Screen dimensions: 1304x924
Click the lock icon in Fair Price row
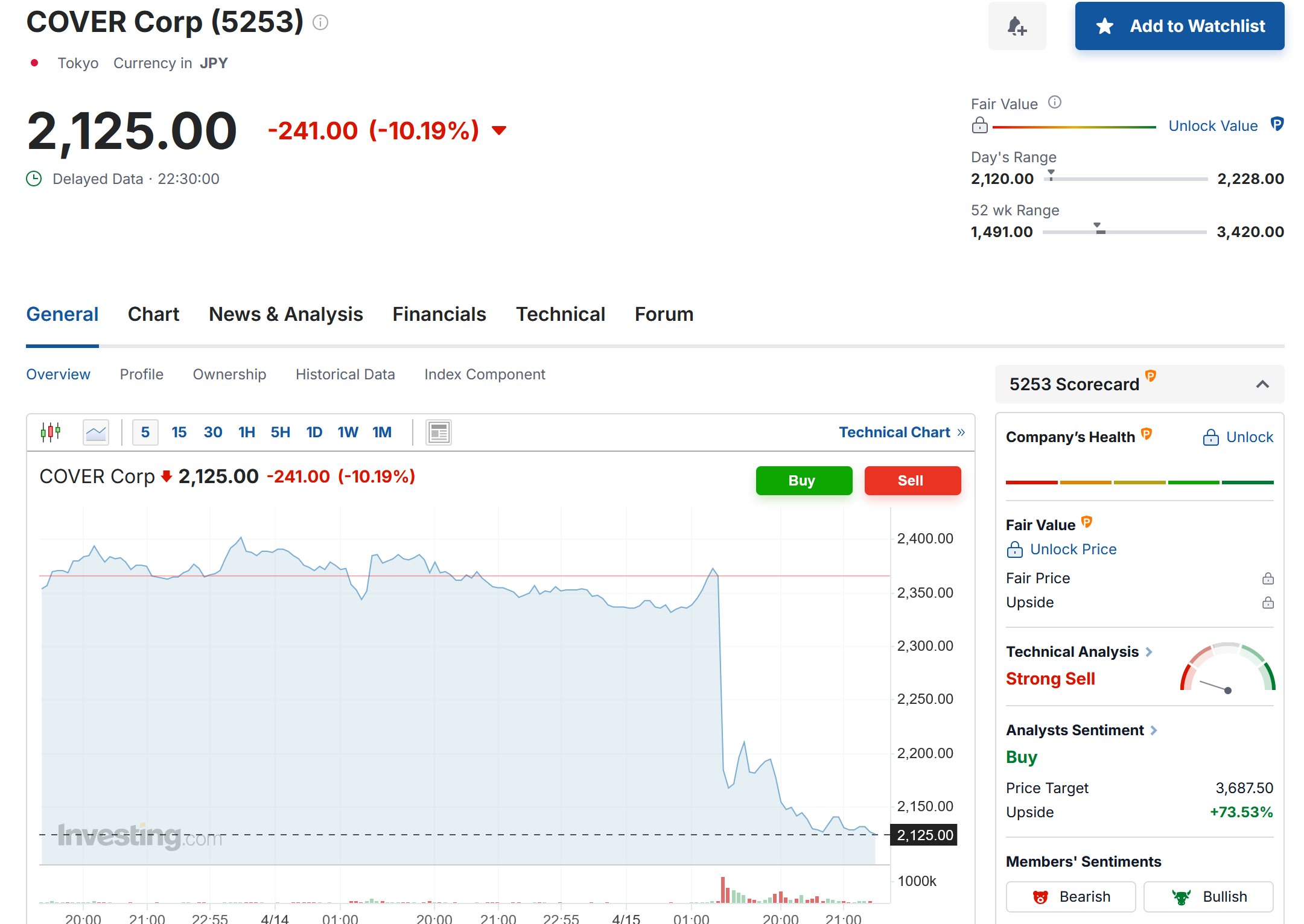tap(1268, 578)
